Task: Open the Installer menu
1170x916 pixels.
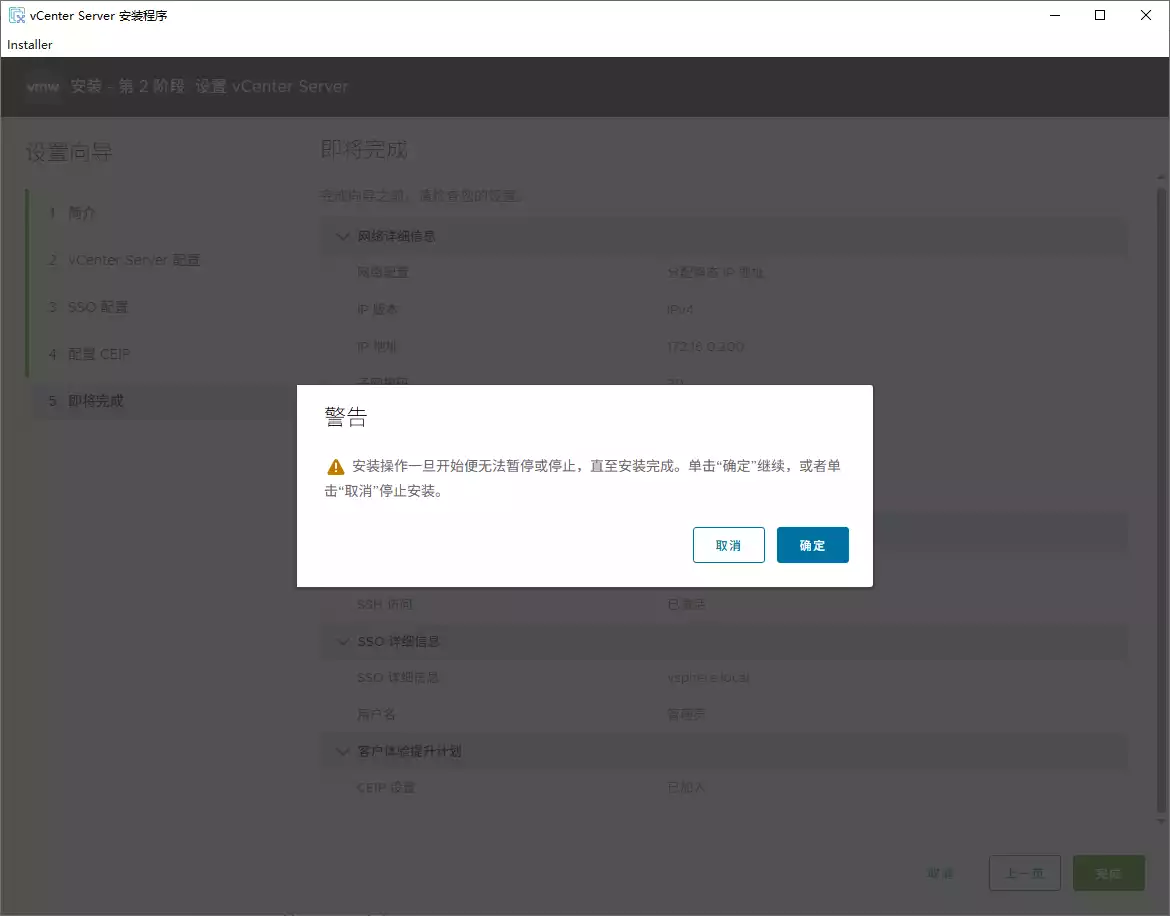Action: [x=30, y=45]
